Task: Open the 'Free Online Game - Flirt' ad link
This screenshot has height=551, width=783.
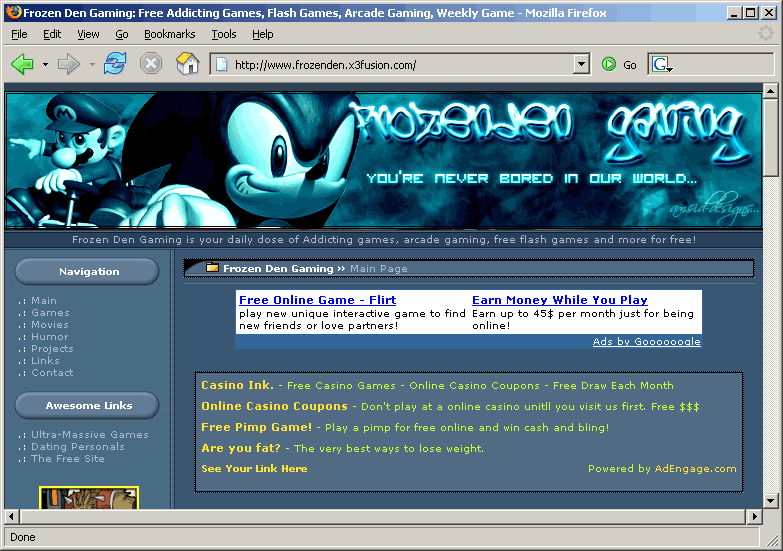Action: 317,300
